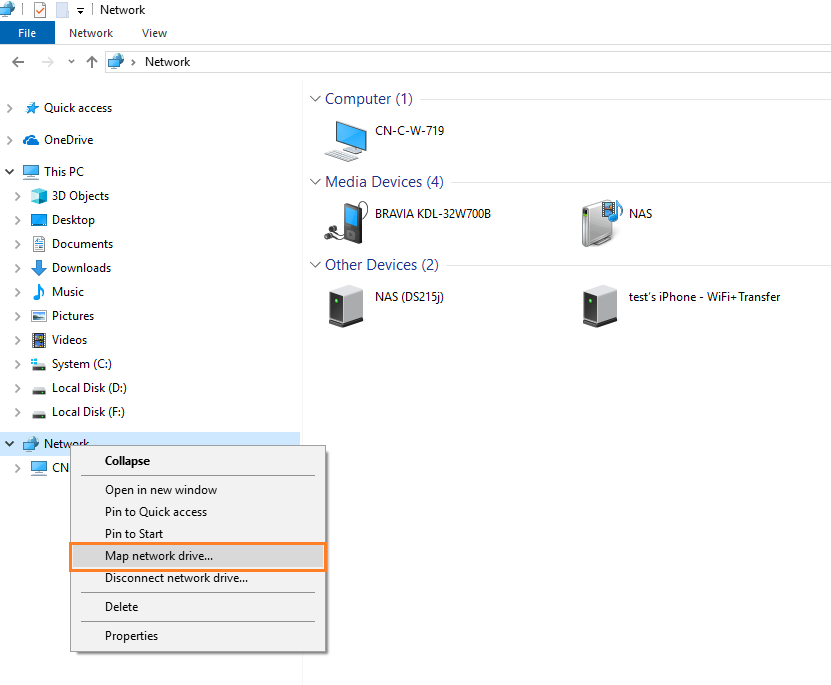Viewport: 831px width, 685px height.
Task: Select the CN-C-W-719 computer icon
Action: click(346, 141)
